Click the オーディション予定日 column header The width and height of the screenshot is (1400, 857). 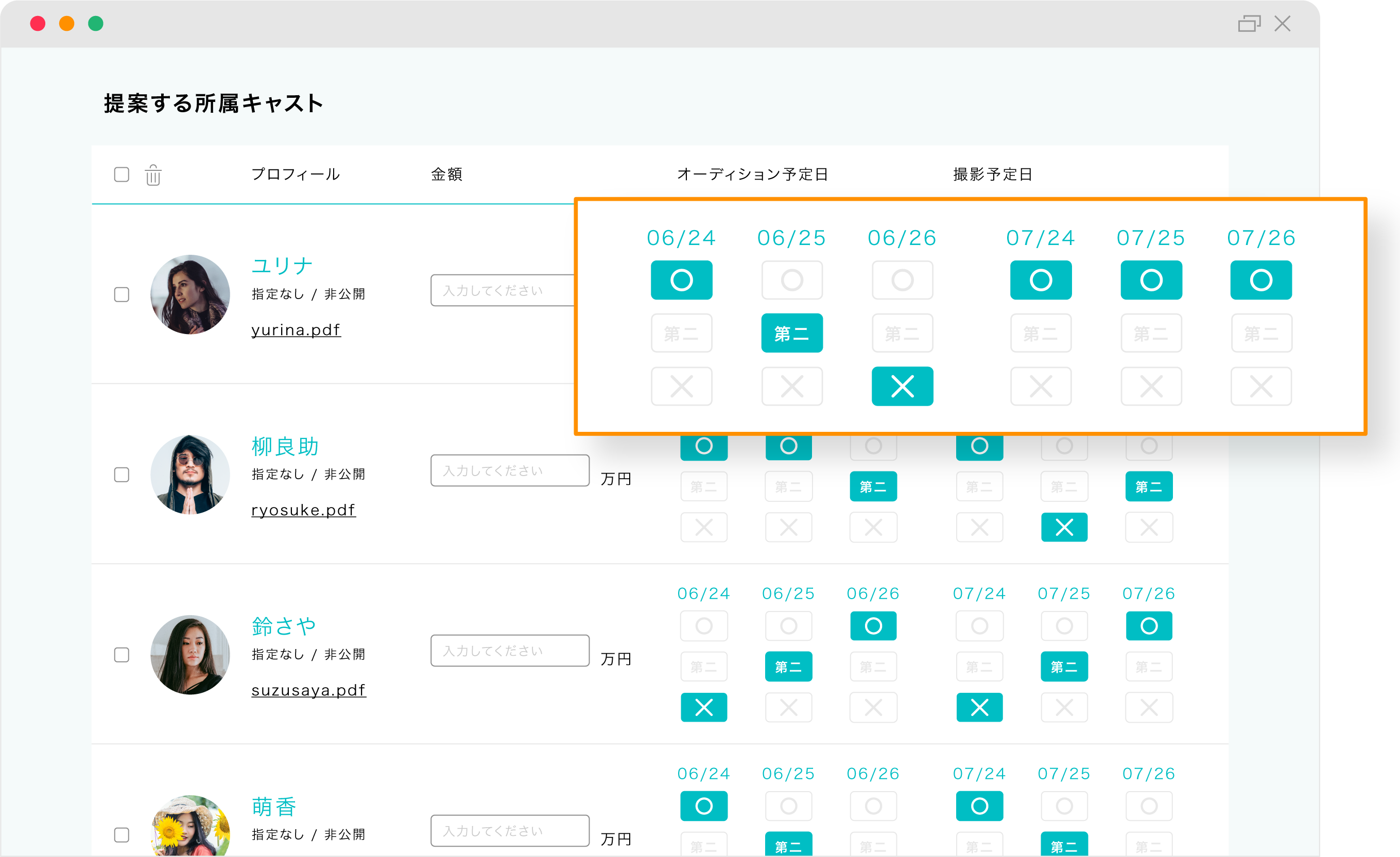point(753,174)
